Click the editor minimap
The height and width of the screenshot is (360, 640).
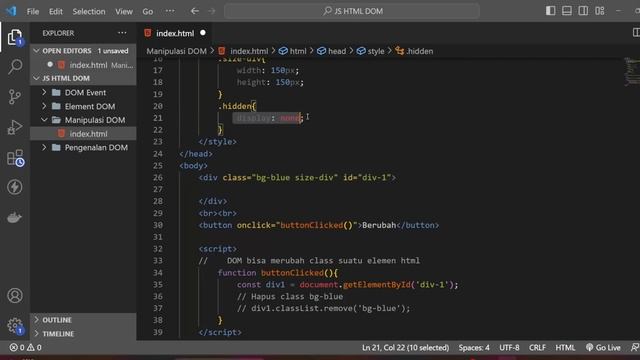(x=631, y=71)
